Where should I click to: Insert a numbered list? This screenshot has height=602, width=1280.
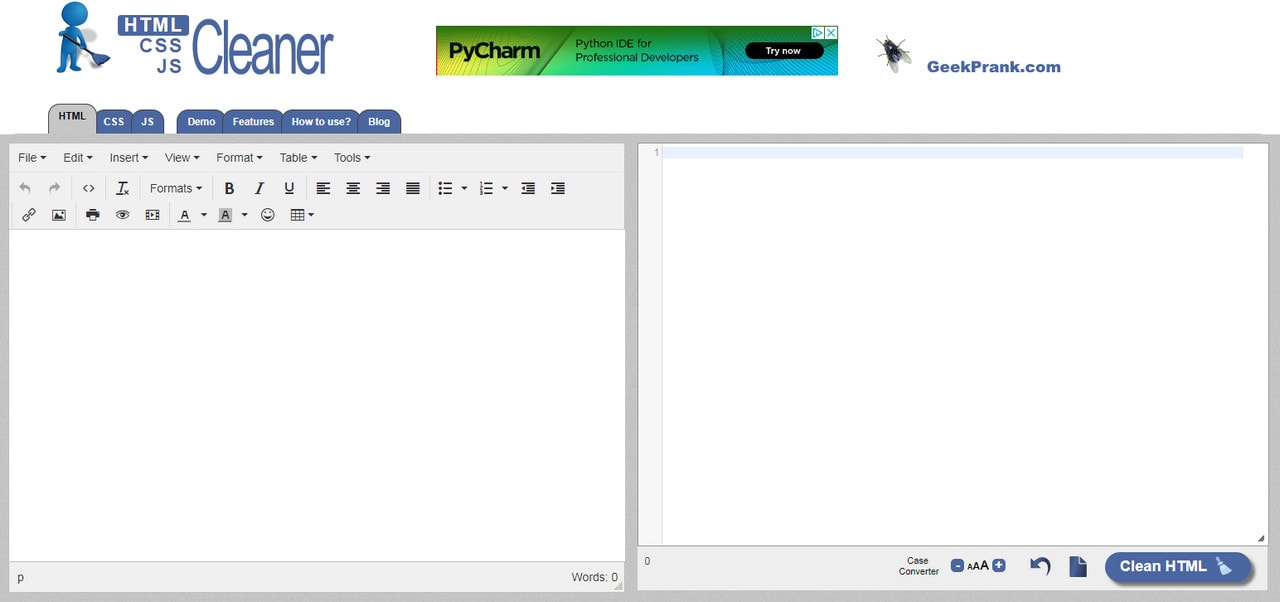(x=487, y=188)
